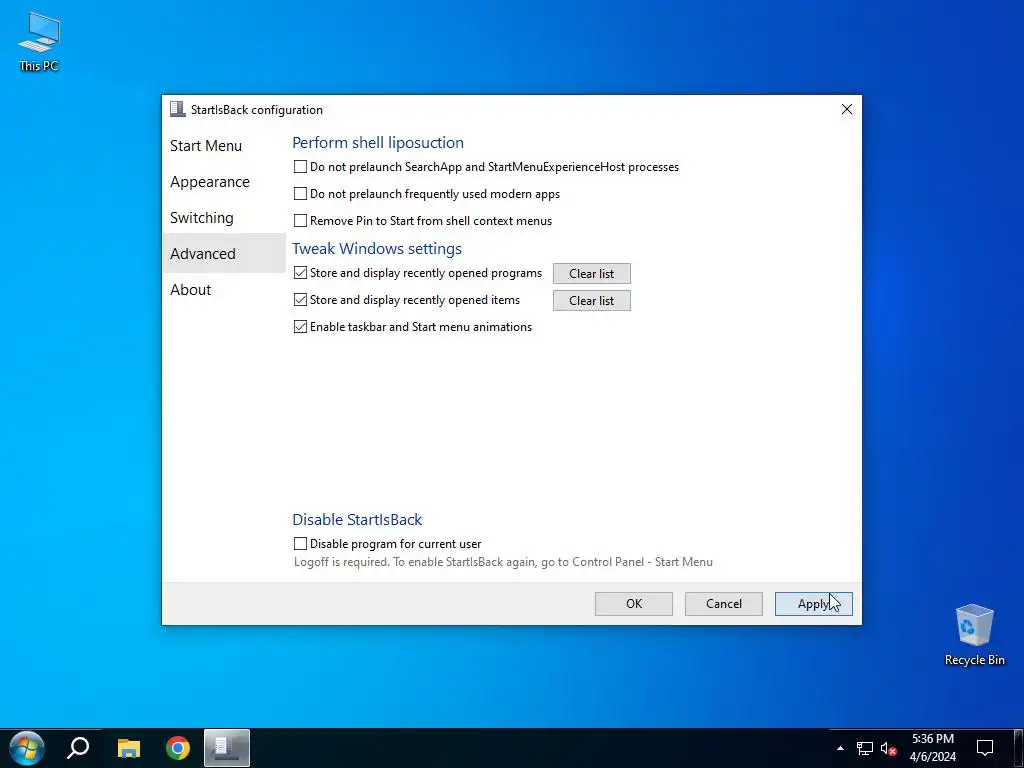This screenshot has width=1024, height=768.
Task: Clear list of recently opened programs
Action: coord(592,274)
